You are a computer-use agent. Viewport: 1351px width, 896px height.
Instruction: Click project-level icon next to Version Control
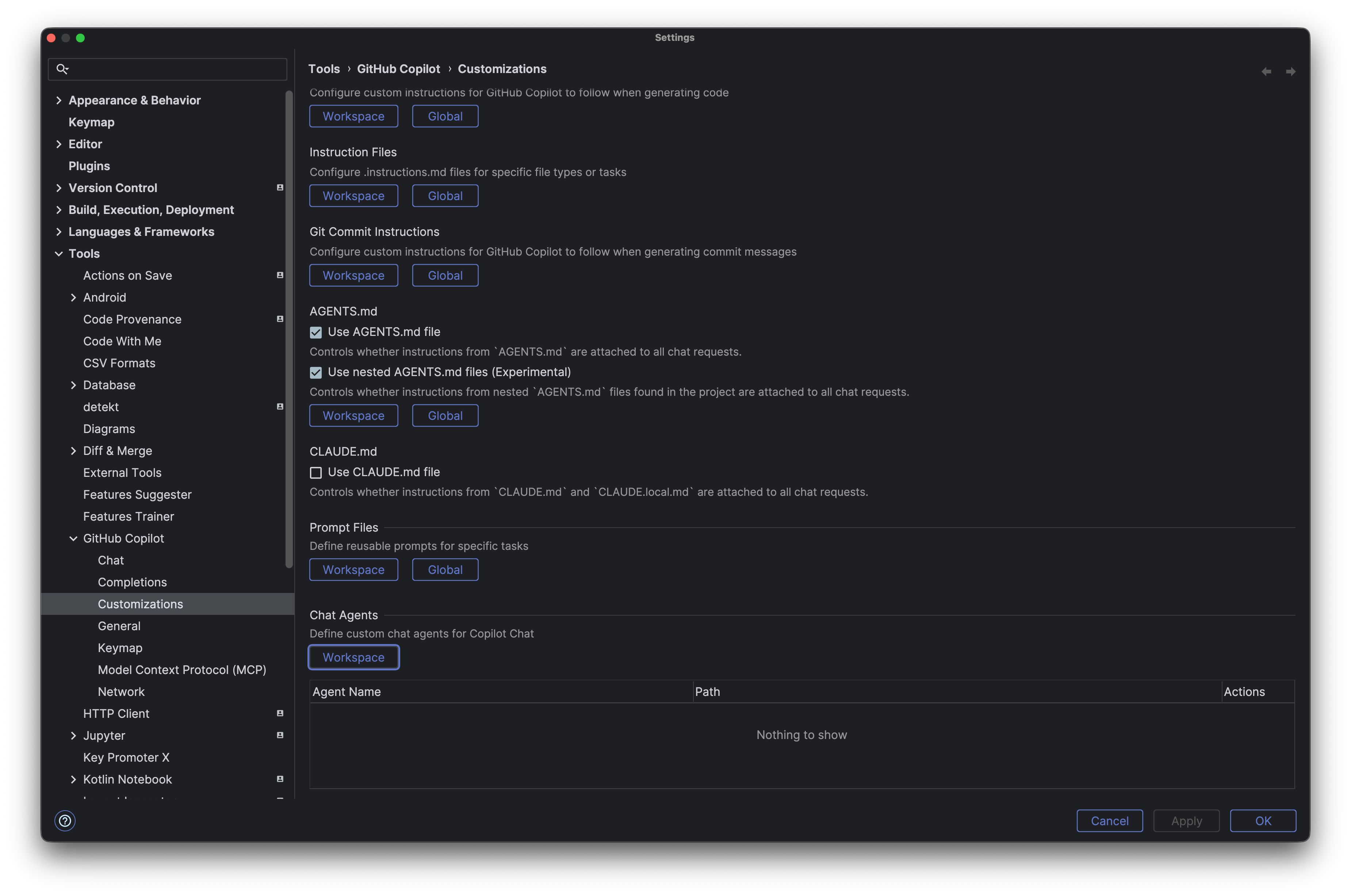pyautogui.click(x=280, y=187)
